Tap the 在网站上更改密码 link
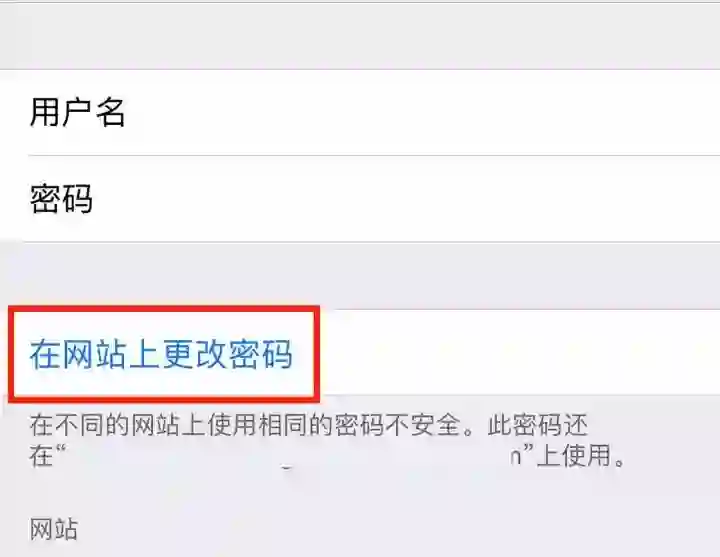The height and width of the screenshot is (557, 720). 161,354
